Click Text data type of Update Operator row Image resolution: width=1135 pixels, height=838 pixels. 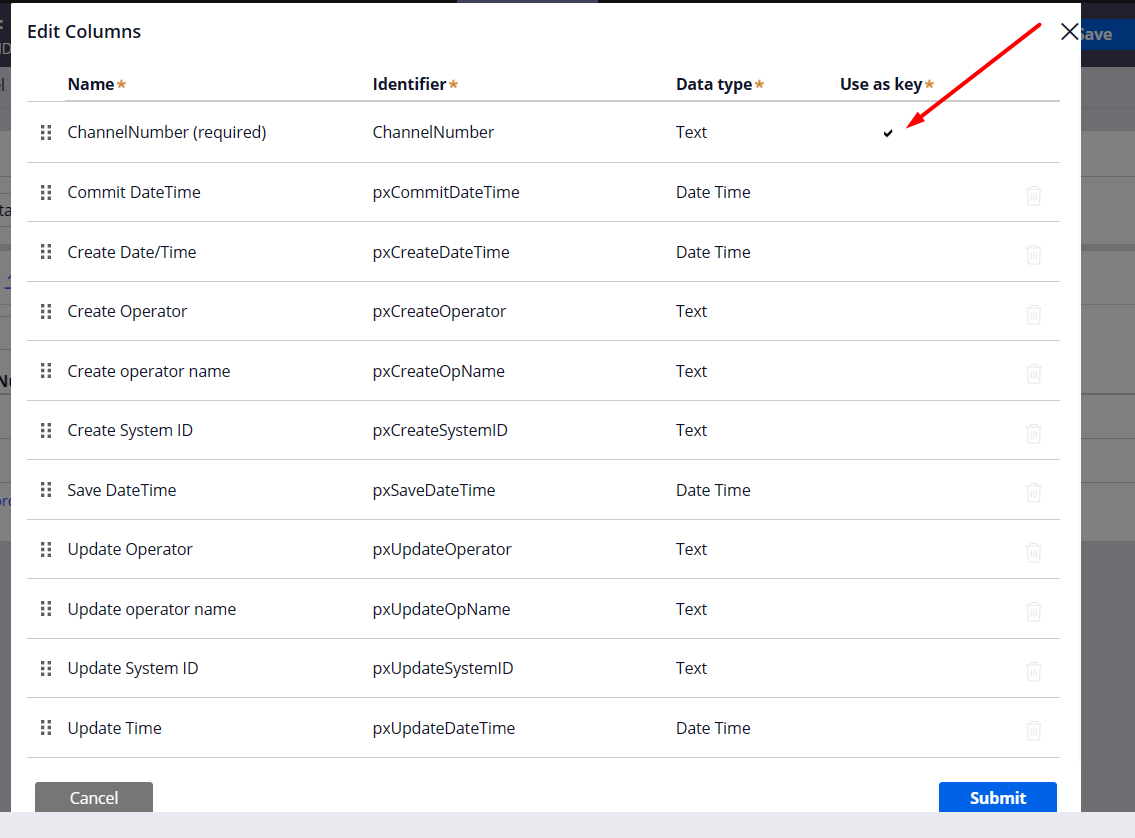(691, 549)
